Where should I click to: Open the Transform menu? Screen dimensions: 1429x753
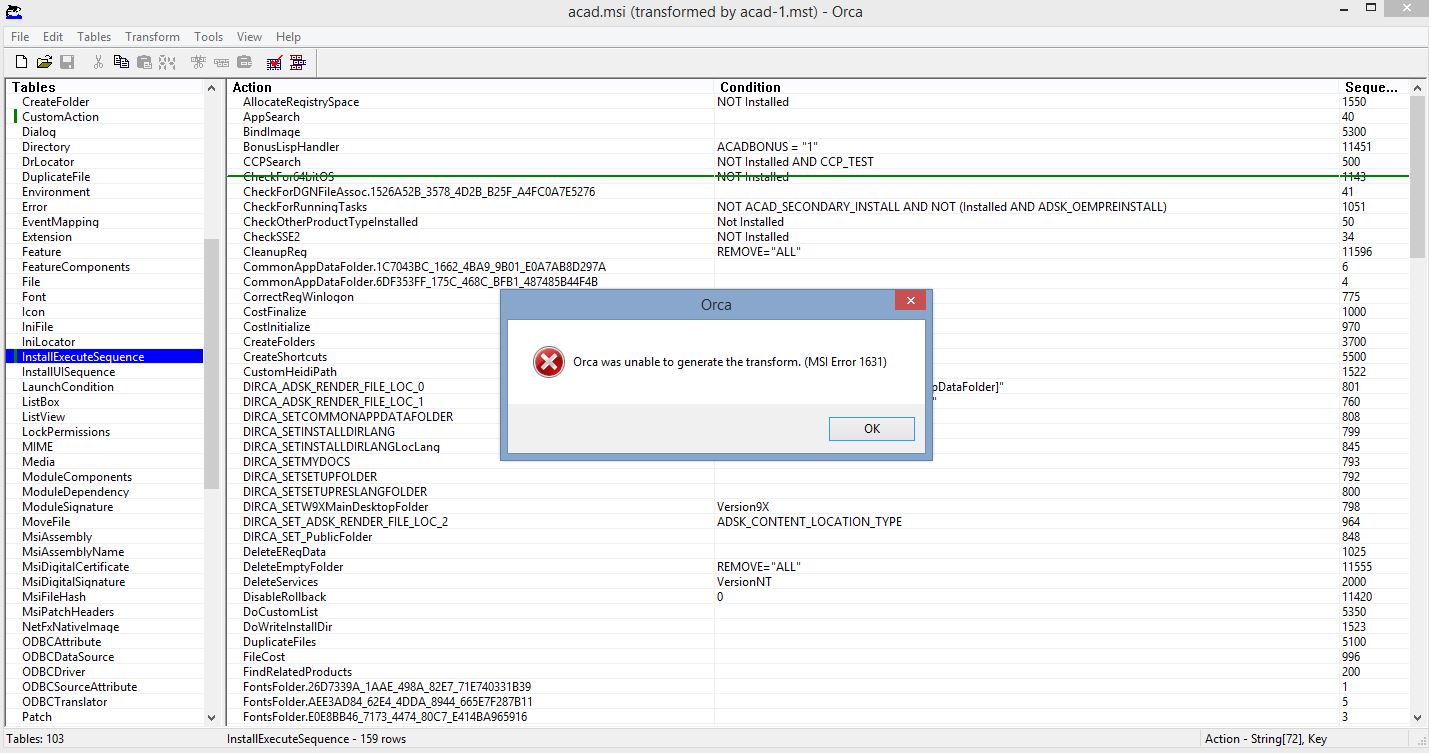coord(152,37)
